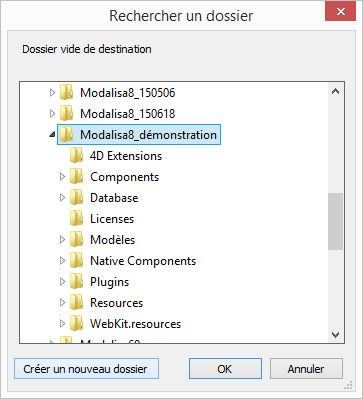Click the Resources folder icon
The width and height of the screenshot is (363, 399).
[77, 303]
